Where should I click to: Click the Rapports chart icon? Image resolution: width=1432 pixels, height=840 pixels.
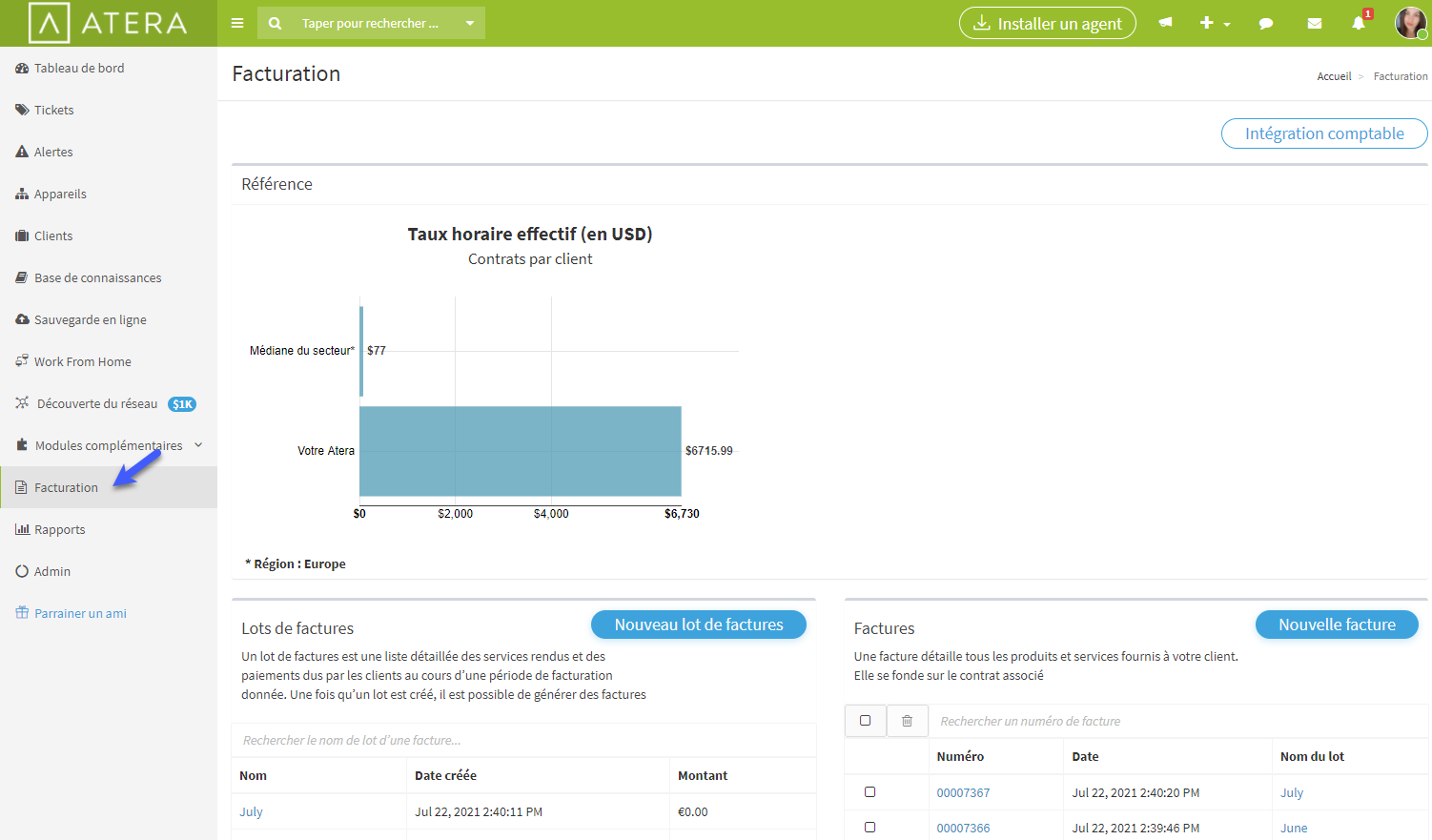tap(22, 529)
